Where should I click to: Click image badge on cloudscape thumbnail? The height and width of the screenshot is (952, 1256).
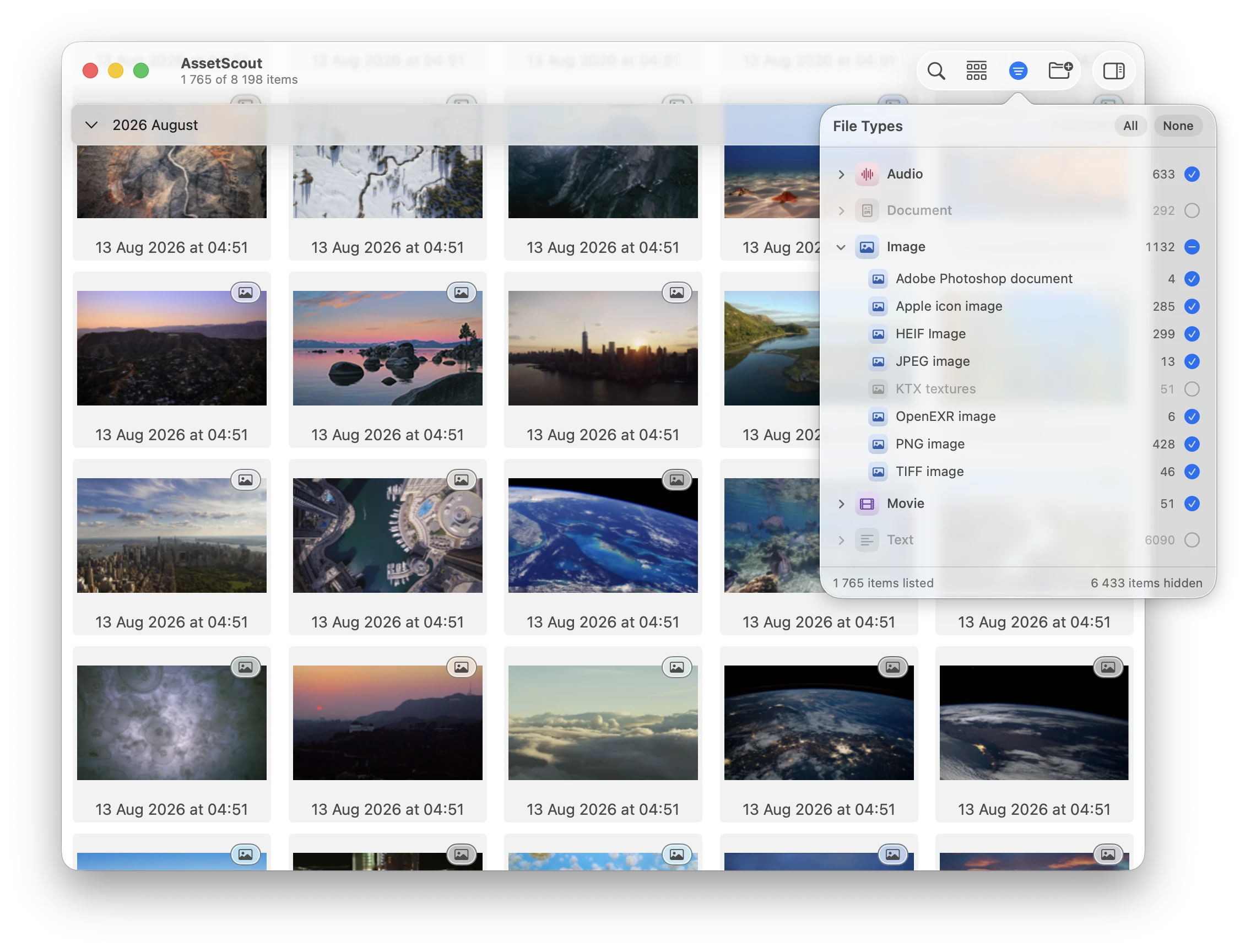coord(677,667)
